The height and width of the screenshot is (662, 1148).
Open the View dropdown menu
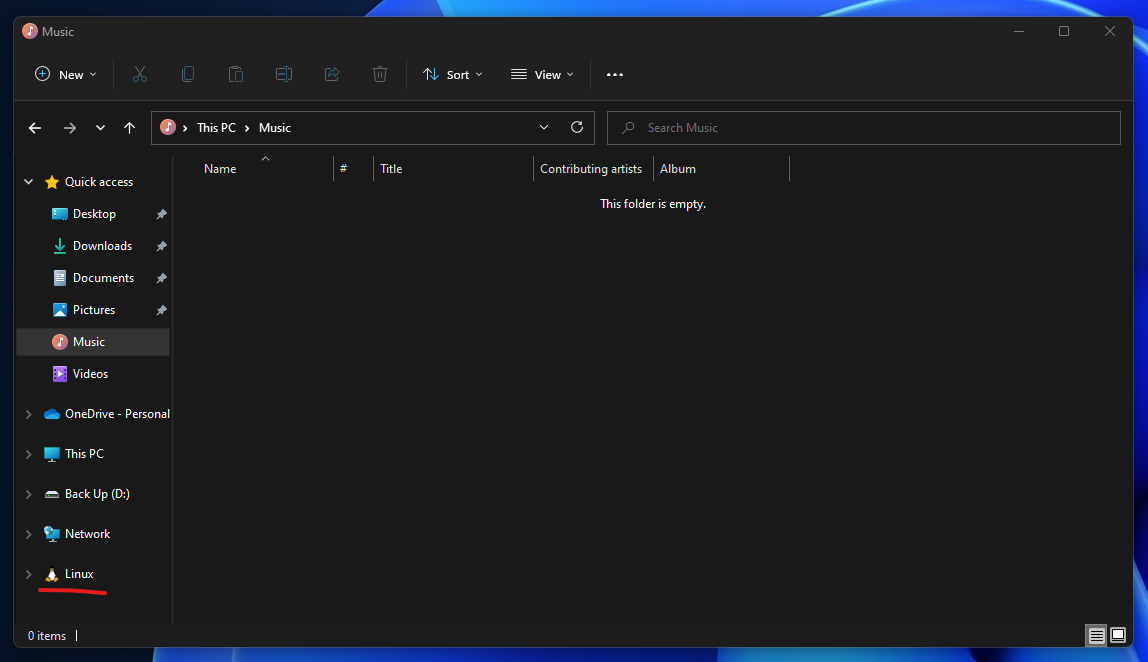tap(542, 75)
